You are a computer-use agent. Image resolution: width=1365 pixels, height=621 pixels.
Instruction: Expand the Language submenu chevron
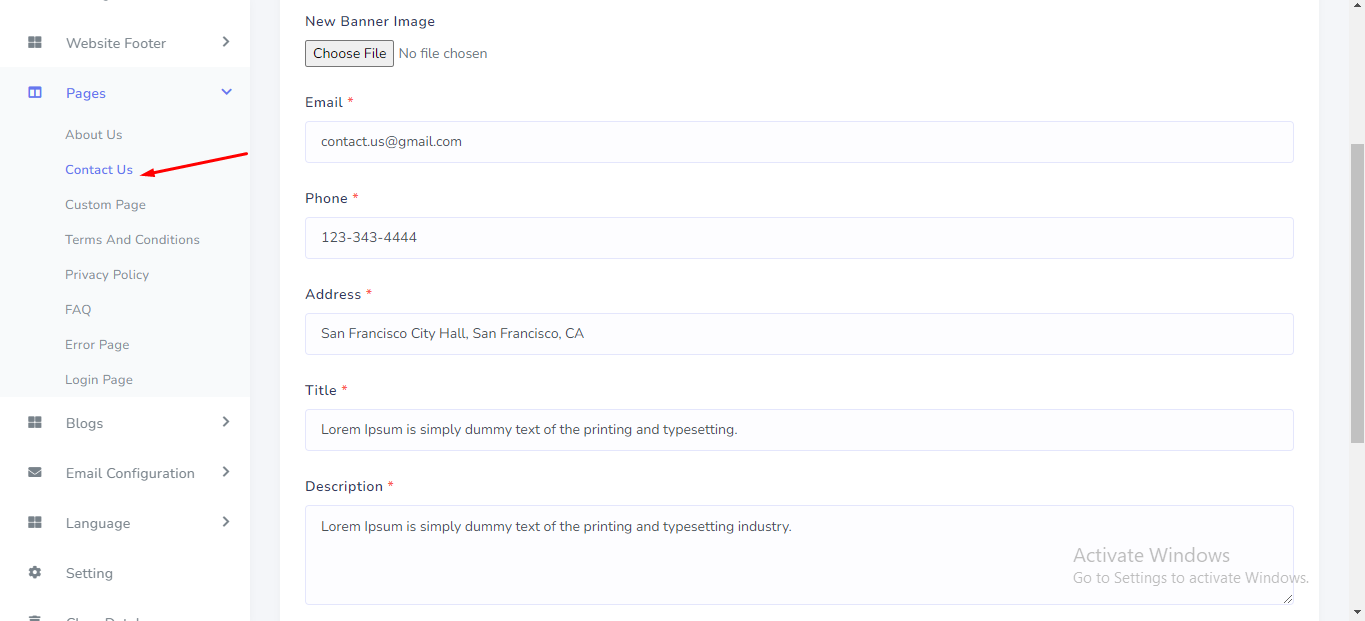[x=226, y=522]
